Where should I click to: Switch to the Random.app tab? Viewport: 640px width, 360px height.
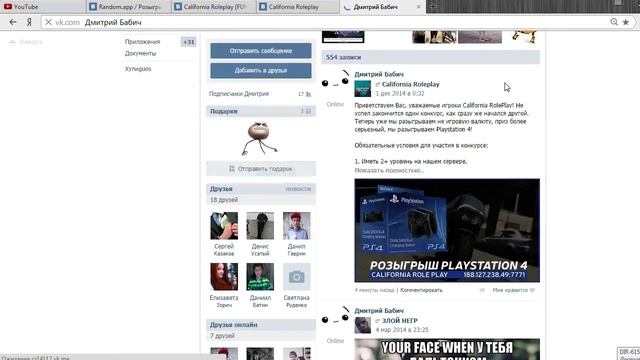[129, 7]
